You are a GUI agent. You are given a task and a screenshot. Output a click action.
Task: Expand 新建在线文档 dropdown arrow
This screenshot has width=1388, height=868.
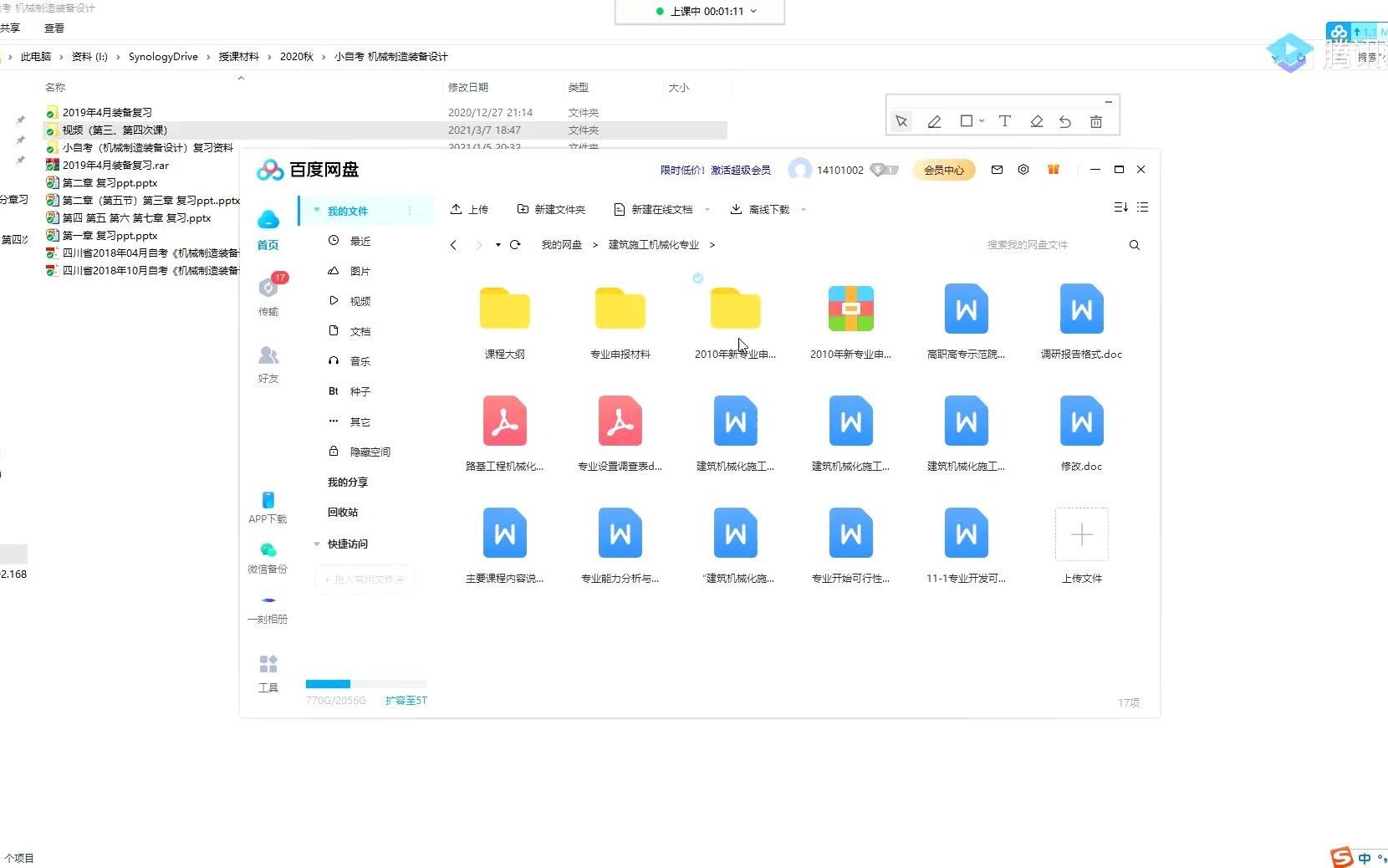[x=707, y=210]
